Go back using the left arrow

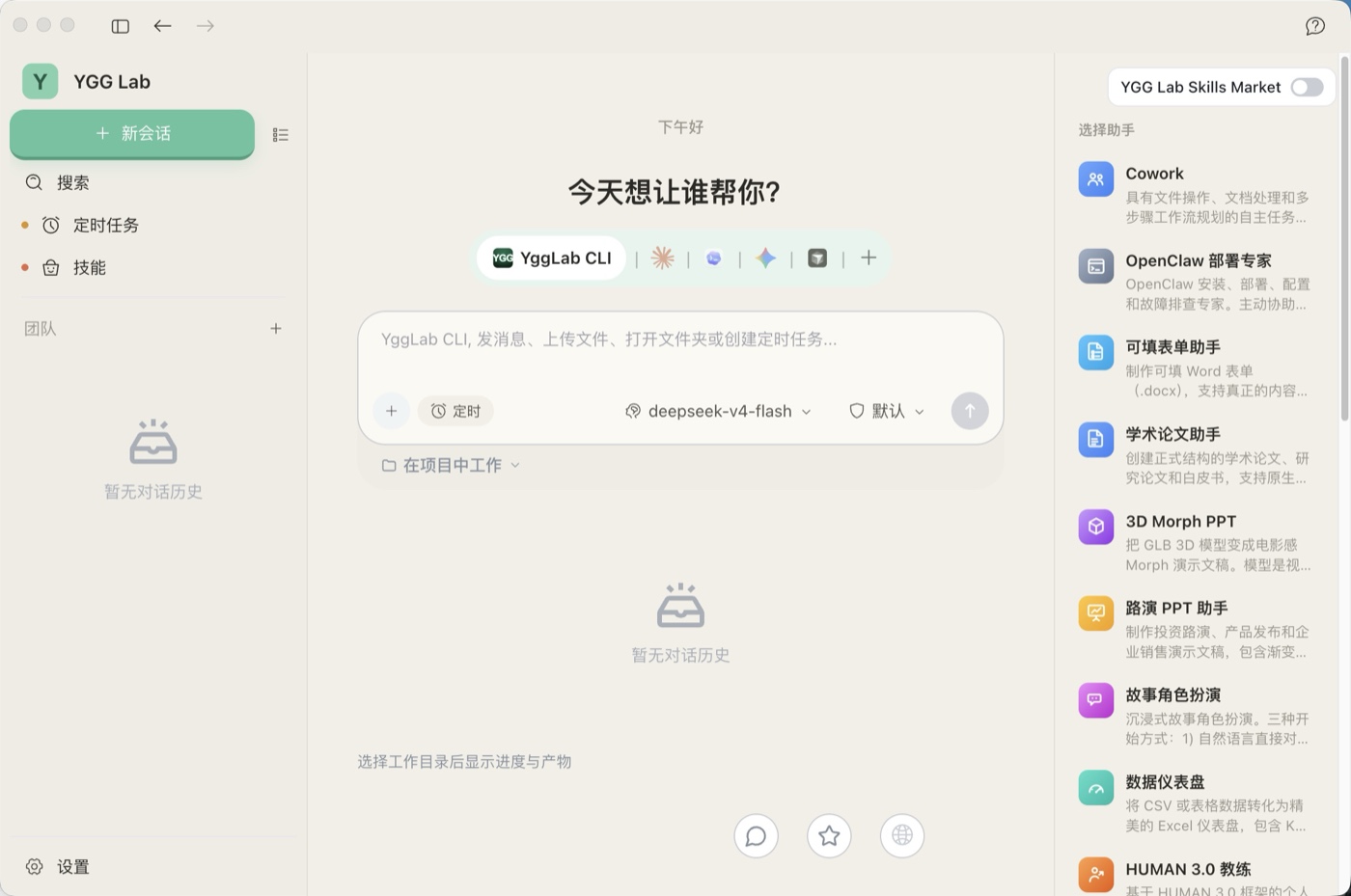pos(162,26)
